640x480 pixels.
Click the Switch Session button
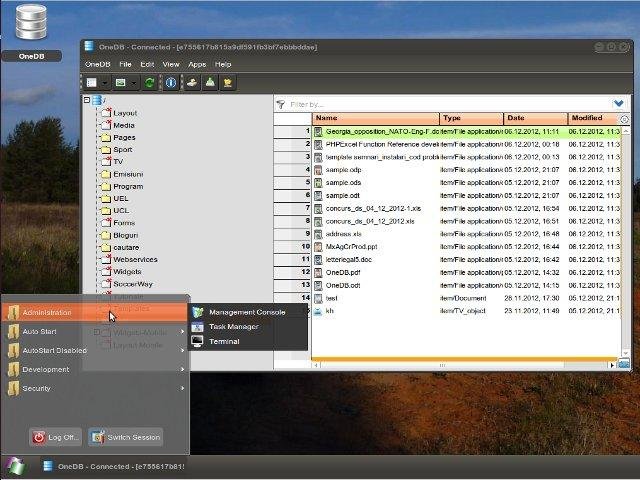(125, 437)
